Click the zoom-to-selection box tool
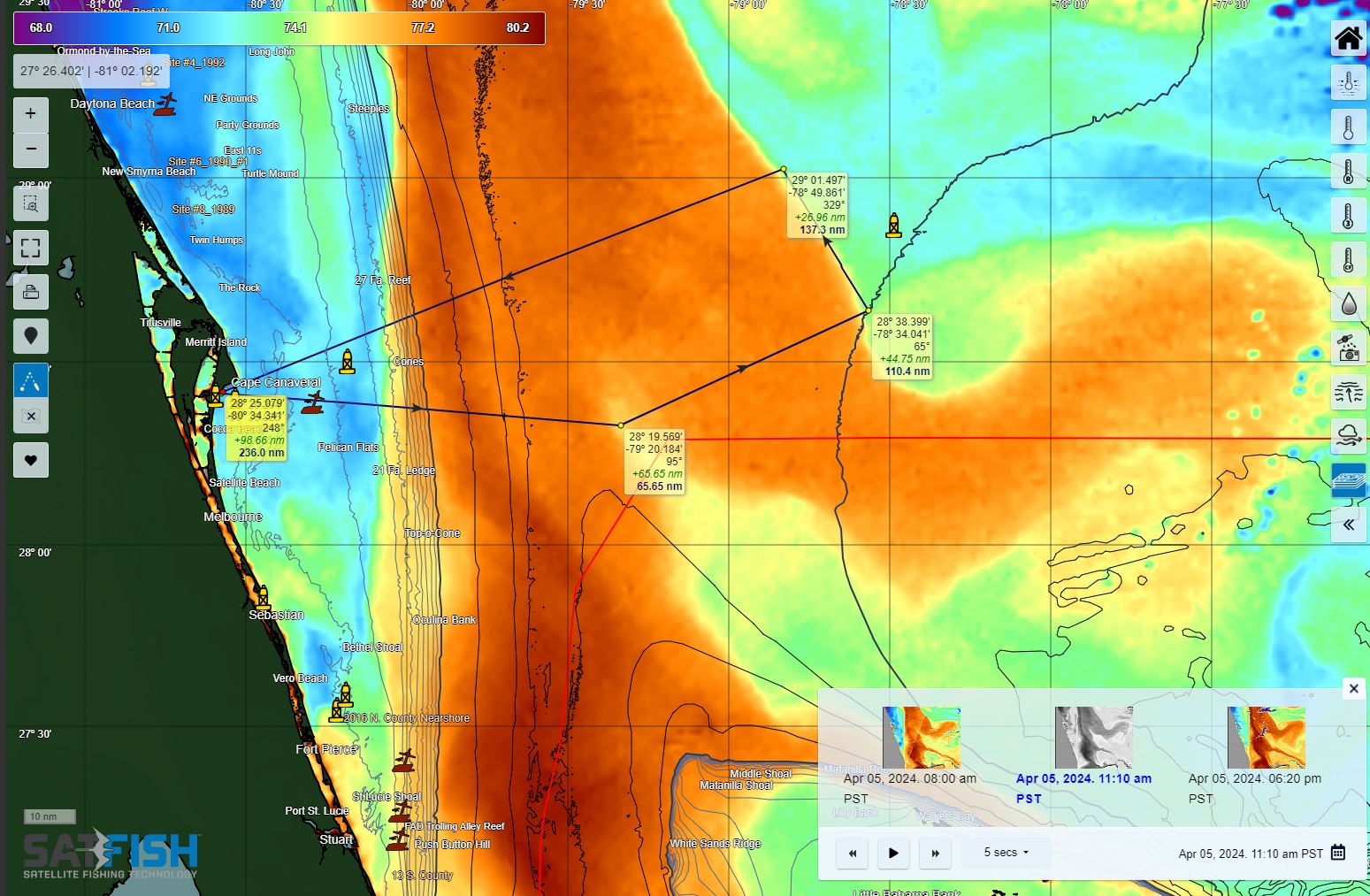The image size is (1370, 896). 31,204
